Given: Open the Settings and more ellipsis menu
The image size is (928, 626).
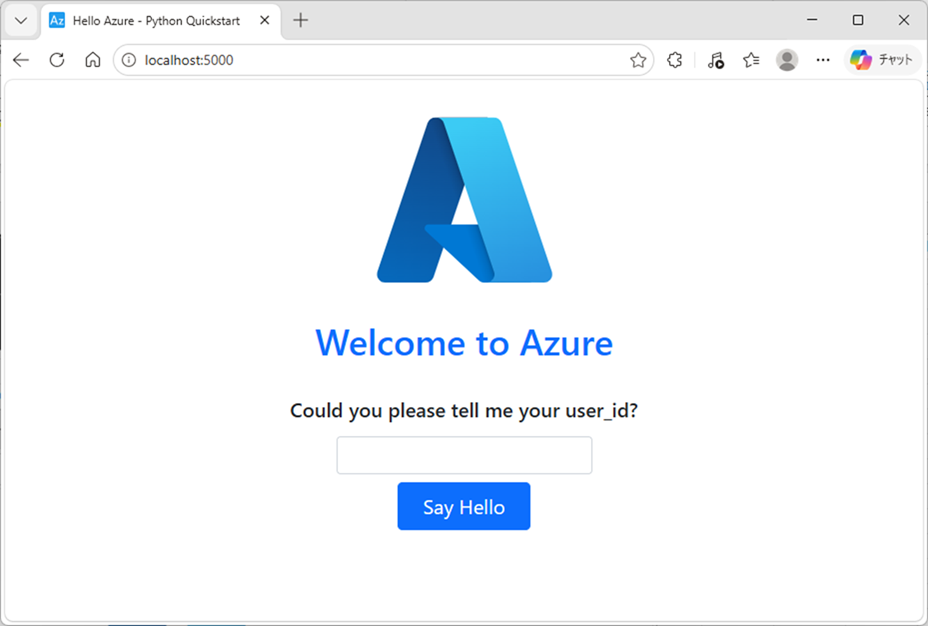Looking at the screenshot, I should point(822,59).
